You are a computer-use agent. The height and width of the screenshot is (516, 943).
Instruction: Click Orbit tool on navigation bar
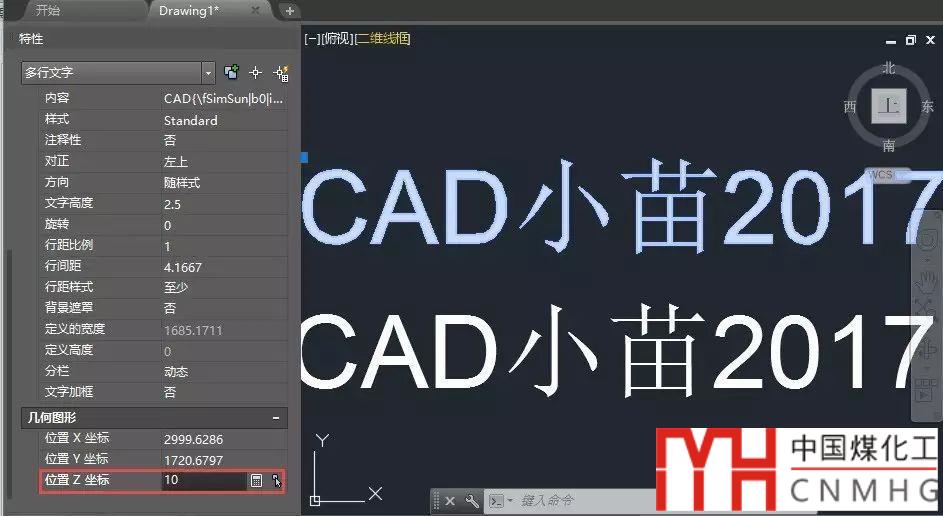(927, 349)
